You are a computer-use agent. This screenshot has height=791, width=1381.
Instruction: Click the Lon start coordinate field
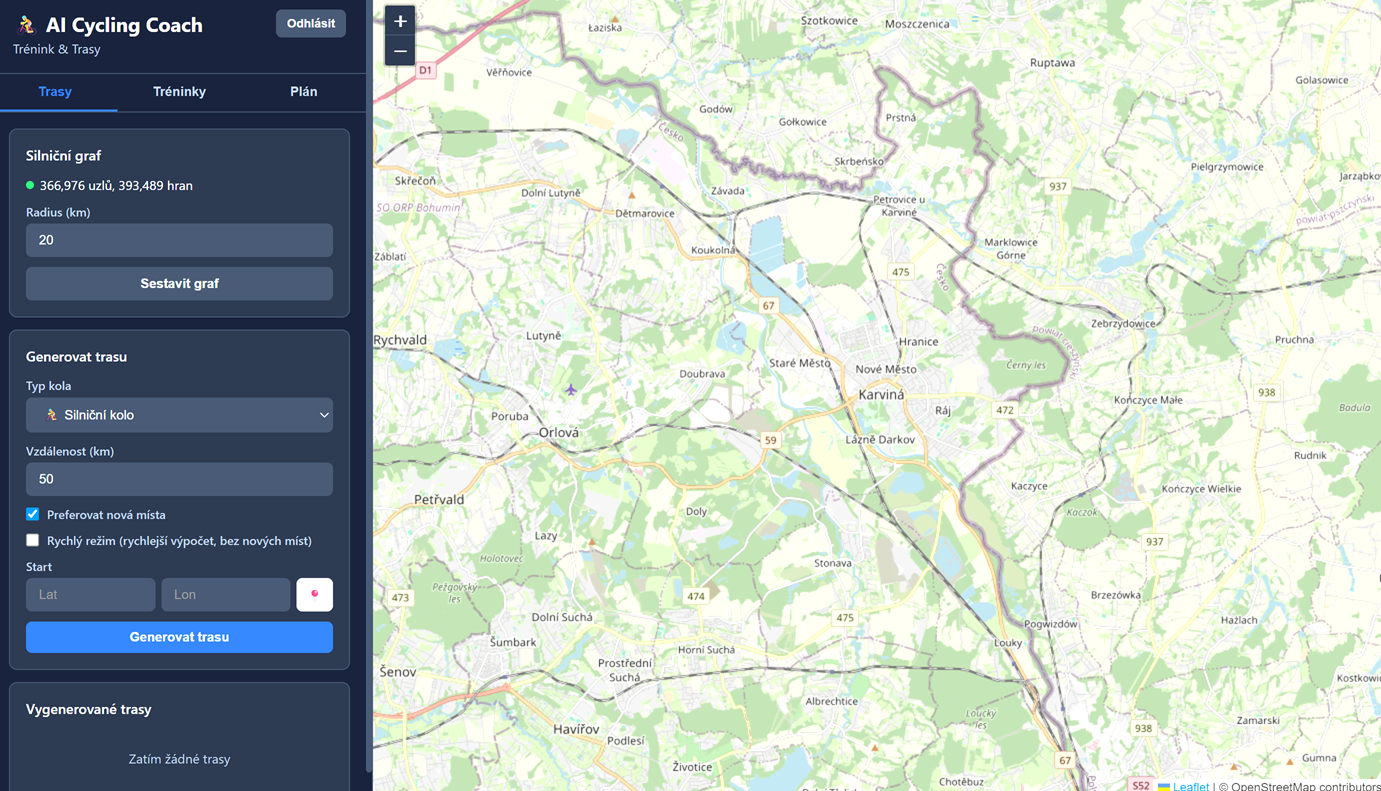[x=226, y=594]
